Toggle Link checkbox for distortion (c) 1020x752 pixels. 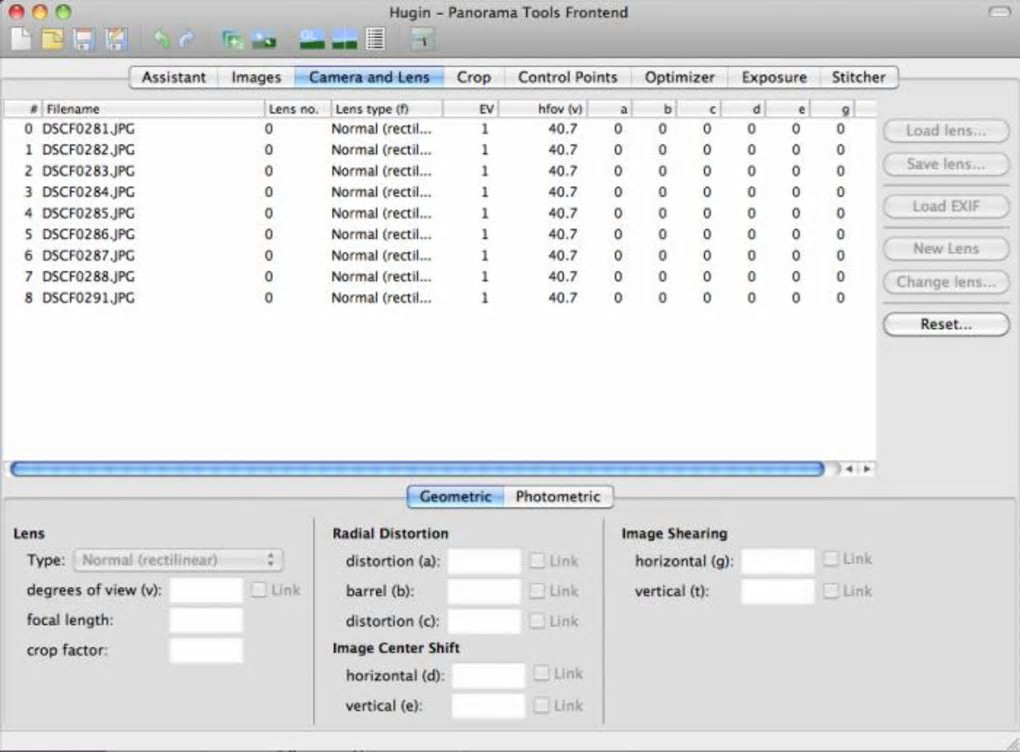pos(537,621)
